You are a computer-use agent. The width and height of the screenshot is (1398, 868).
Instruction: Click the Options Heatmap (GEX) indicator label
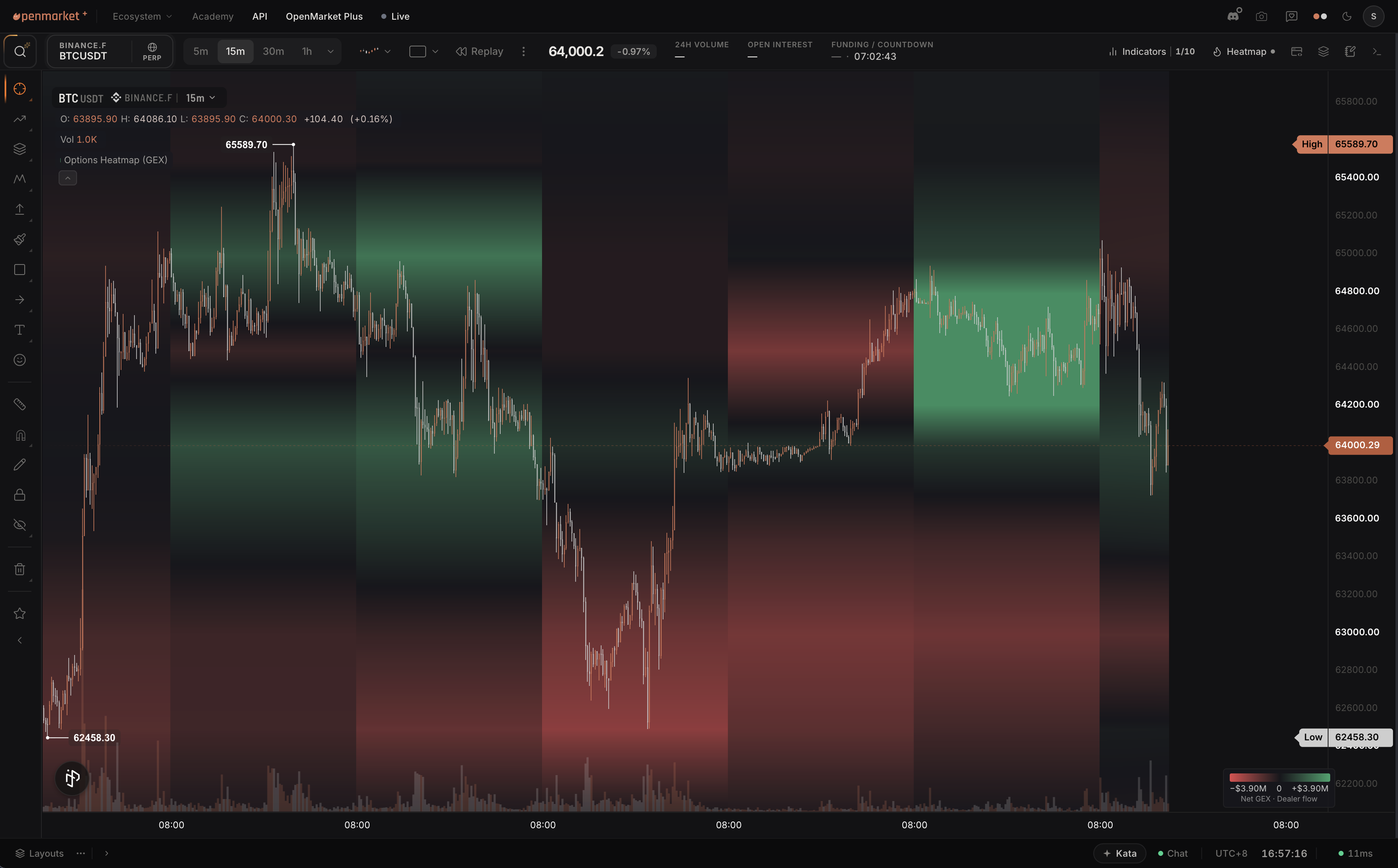pos(116,159)
